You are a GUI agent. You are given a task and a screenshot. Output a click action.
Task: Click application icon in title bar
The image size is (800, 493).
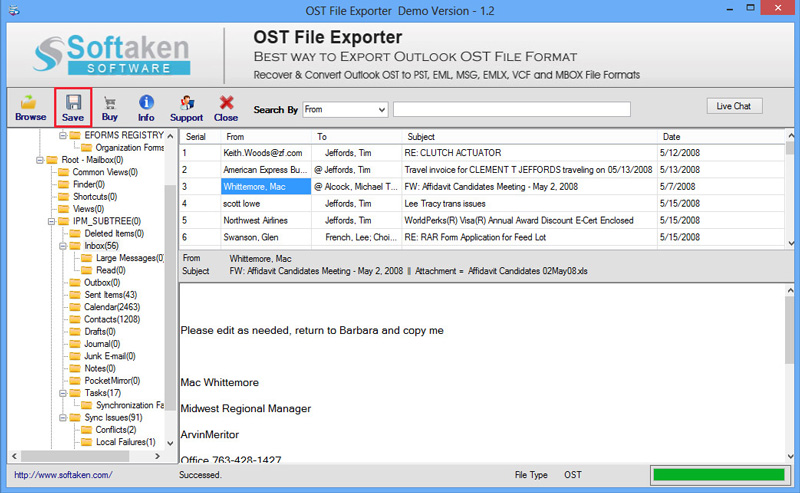click(x=14, y=10)
